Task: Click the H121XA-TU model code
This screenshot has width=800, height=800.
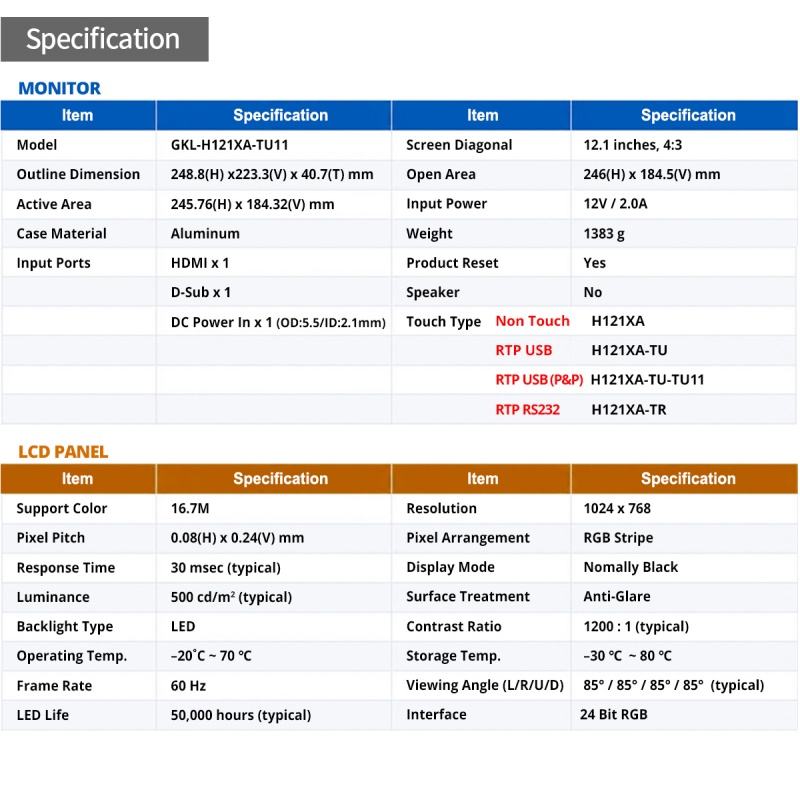Action: [x=629, y=351]
